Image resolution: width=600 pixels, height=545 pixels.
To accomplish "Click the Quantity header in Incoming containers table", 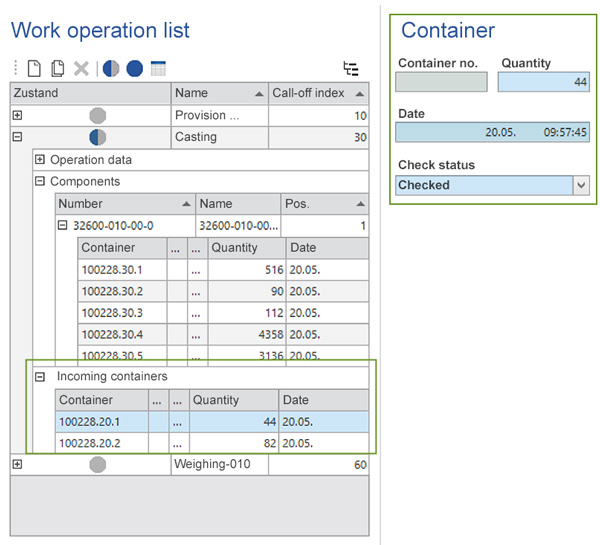I will click(x=234, y=400).
